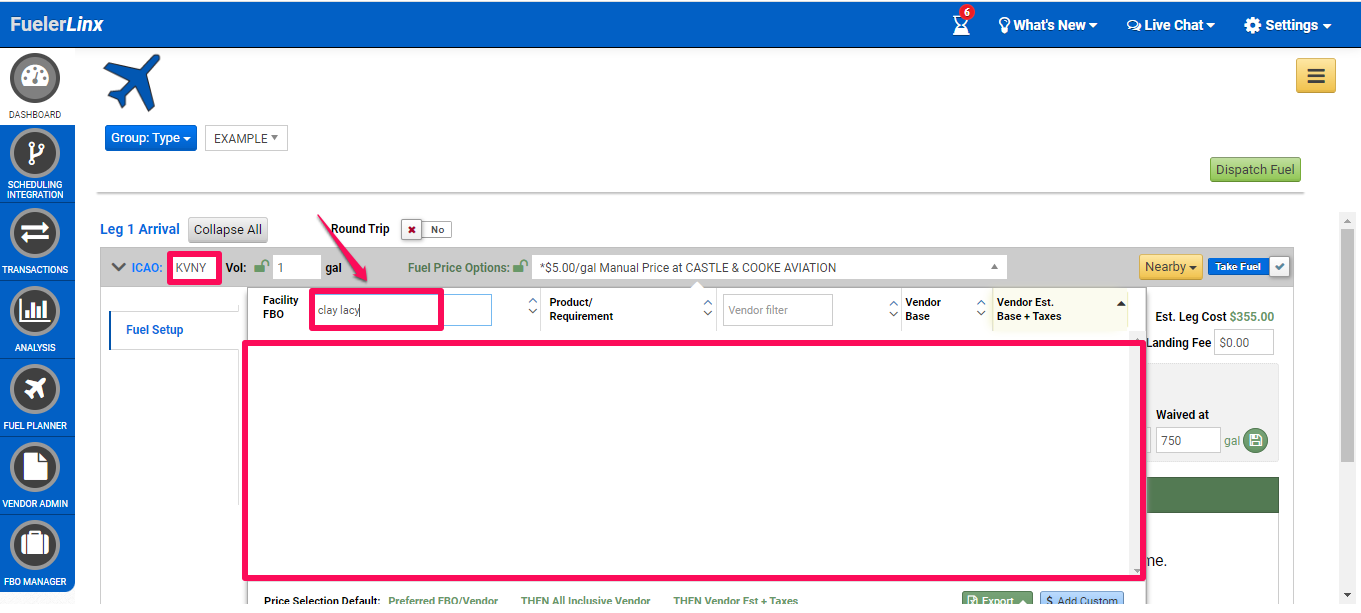Click the Est. Leg Cost $355.00 value
The width and height of the screenshot is (1361, 613).
coord(1251,317)
